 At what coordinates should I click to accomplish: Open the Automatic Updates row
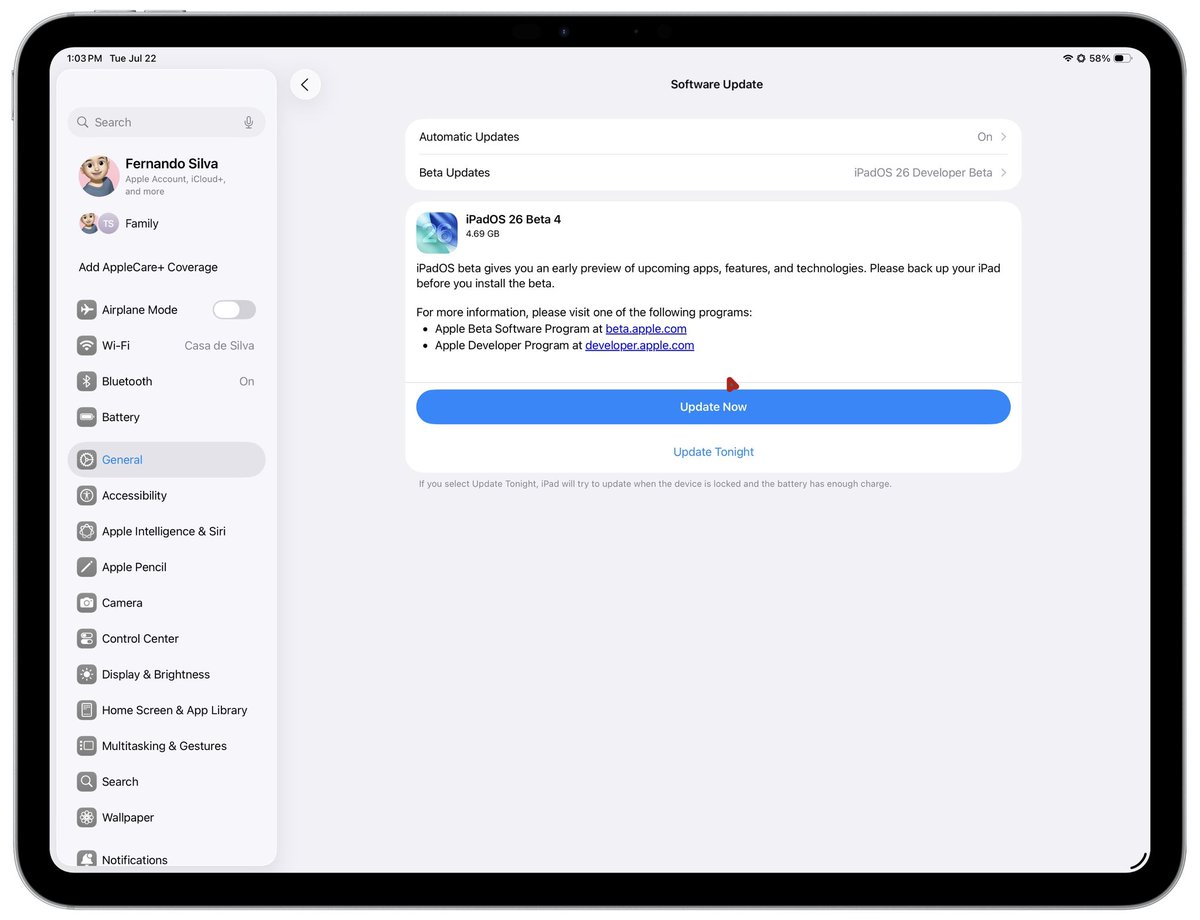point(713,137)
